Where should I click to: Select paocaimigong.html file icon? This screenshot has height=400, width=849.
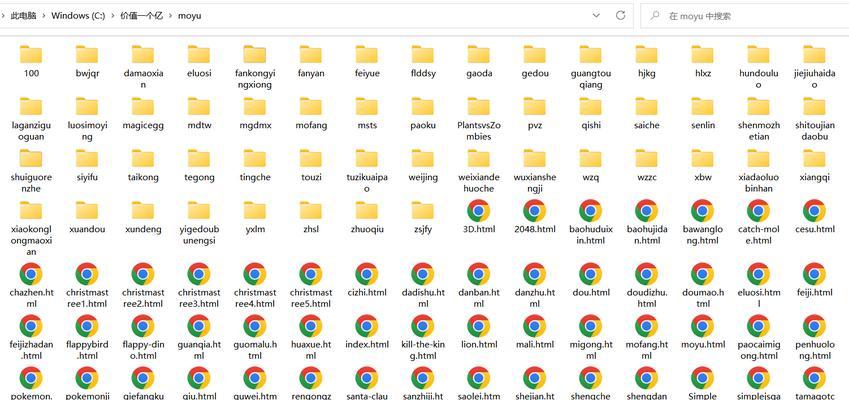coord(758,326)
